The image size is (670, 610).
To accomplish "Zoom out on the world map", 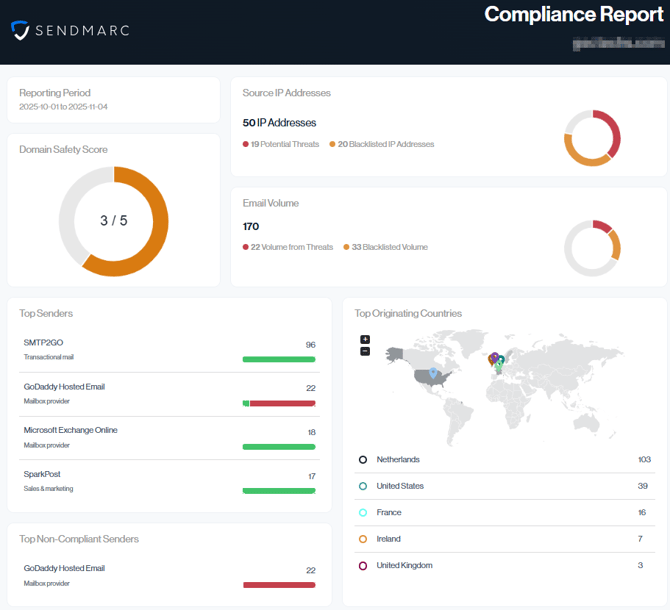I will pyautogui.click(x=365, y=351).
